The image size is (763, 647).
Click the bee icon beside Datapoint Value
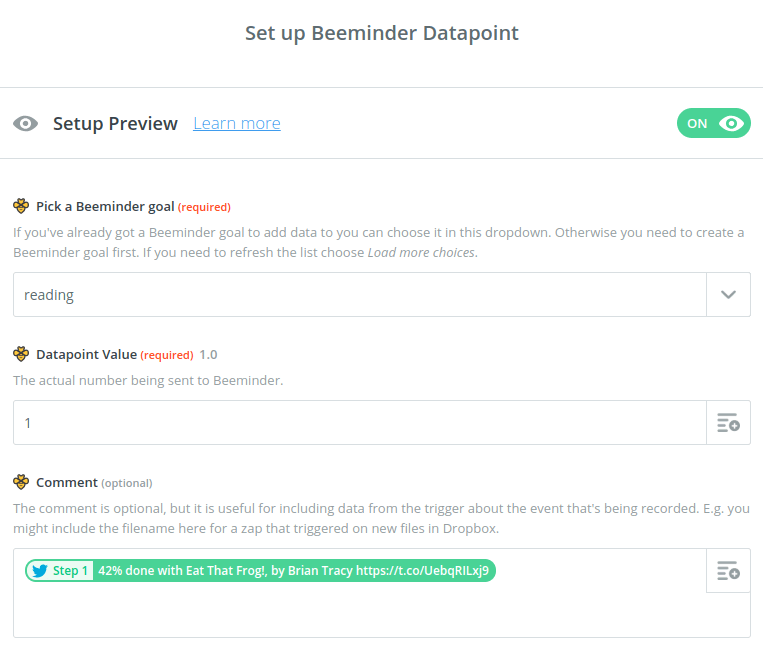pos(21,354)
